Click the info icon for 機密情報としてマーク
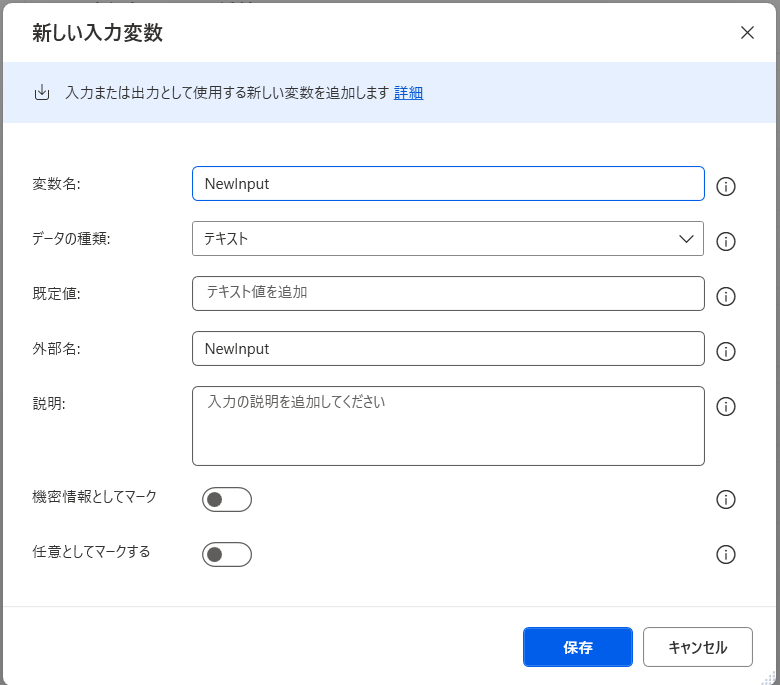Image resolution: width=780 pixels, height=685 pixels. click(x=727, y=500)
